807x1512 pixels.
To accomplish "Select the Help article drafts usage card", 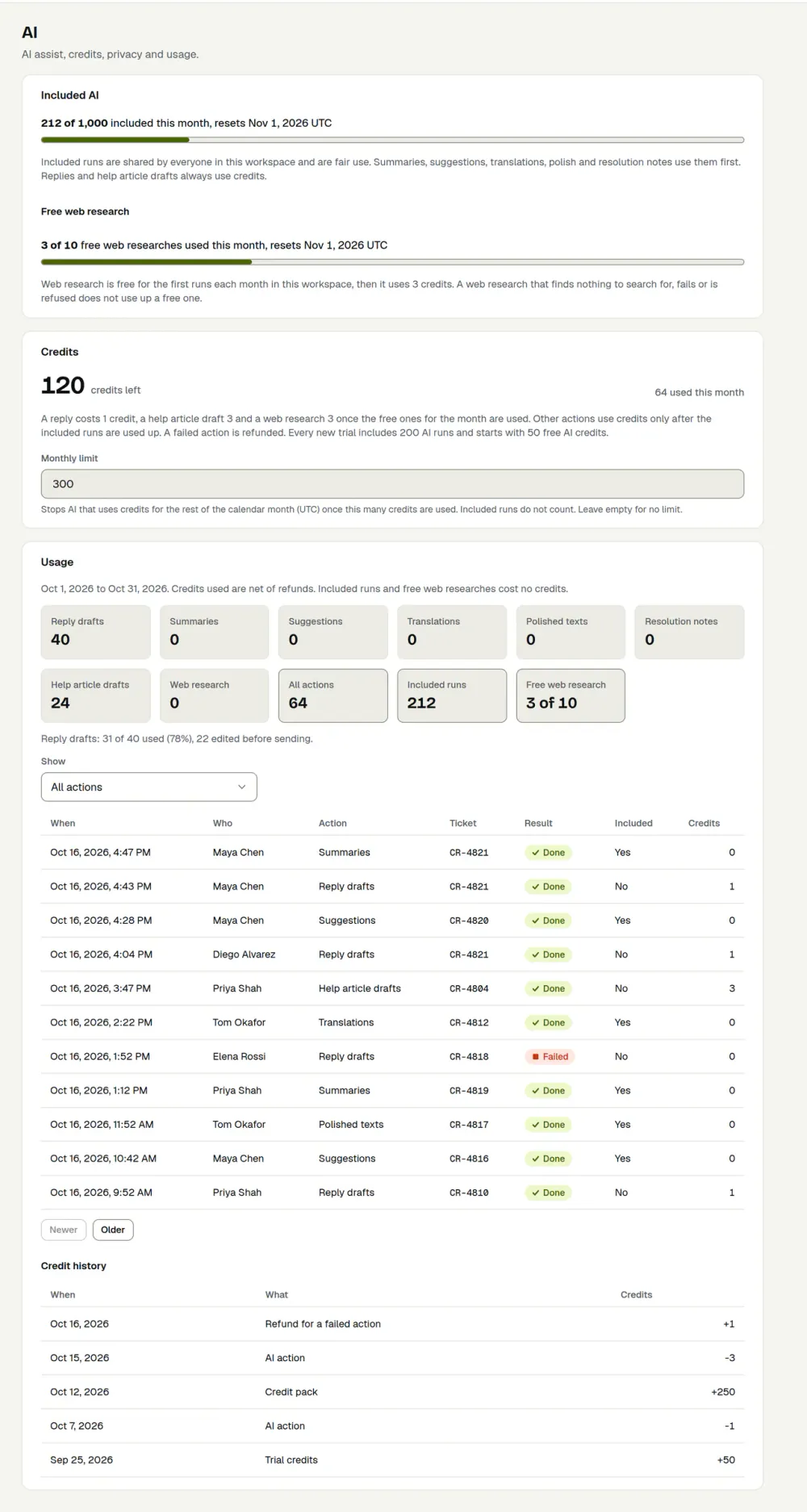I will point(95,695).
